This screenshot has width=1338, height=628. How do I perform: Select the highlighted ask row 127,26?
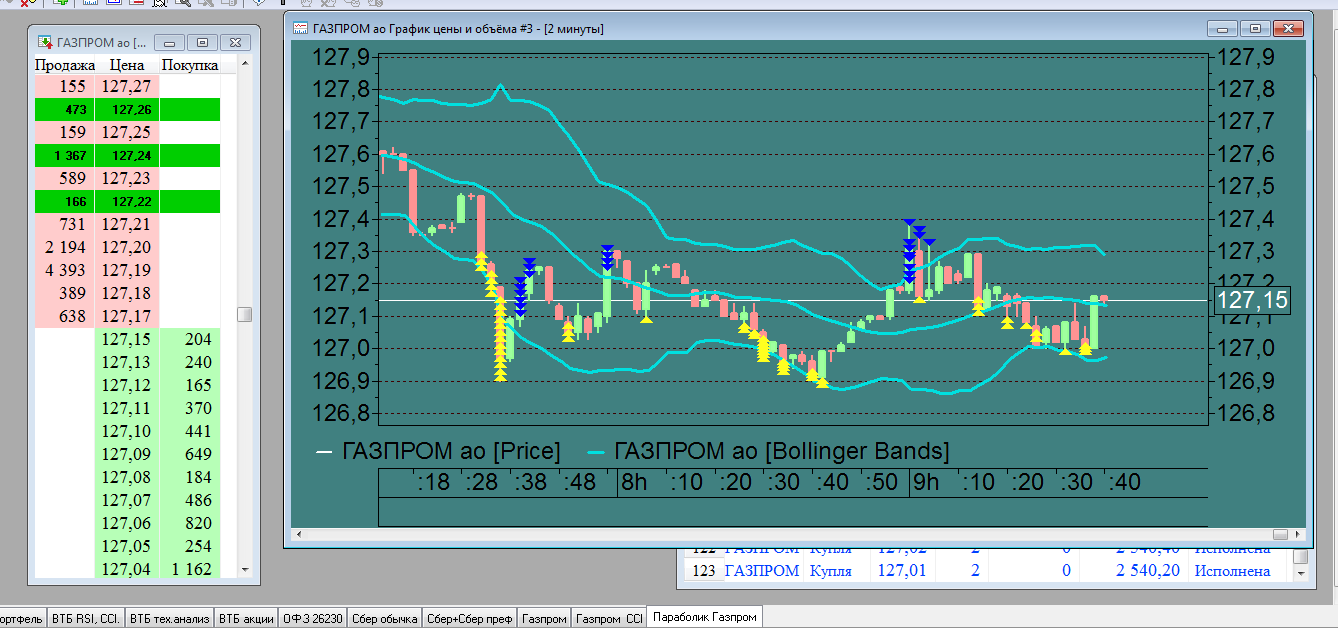pos(128,109)
